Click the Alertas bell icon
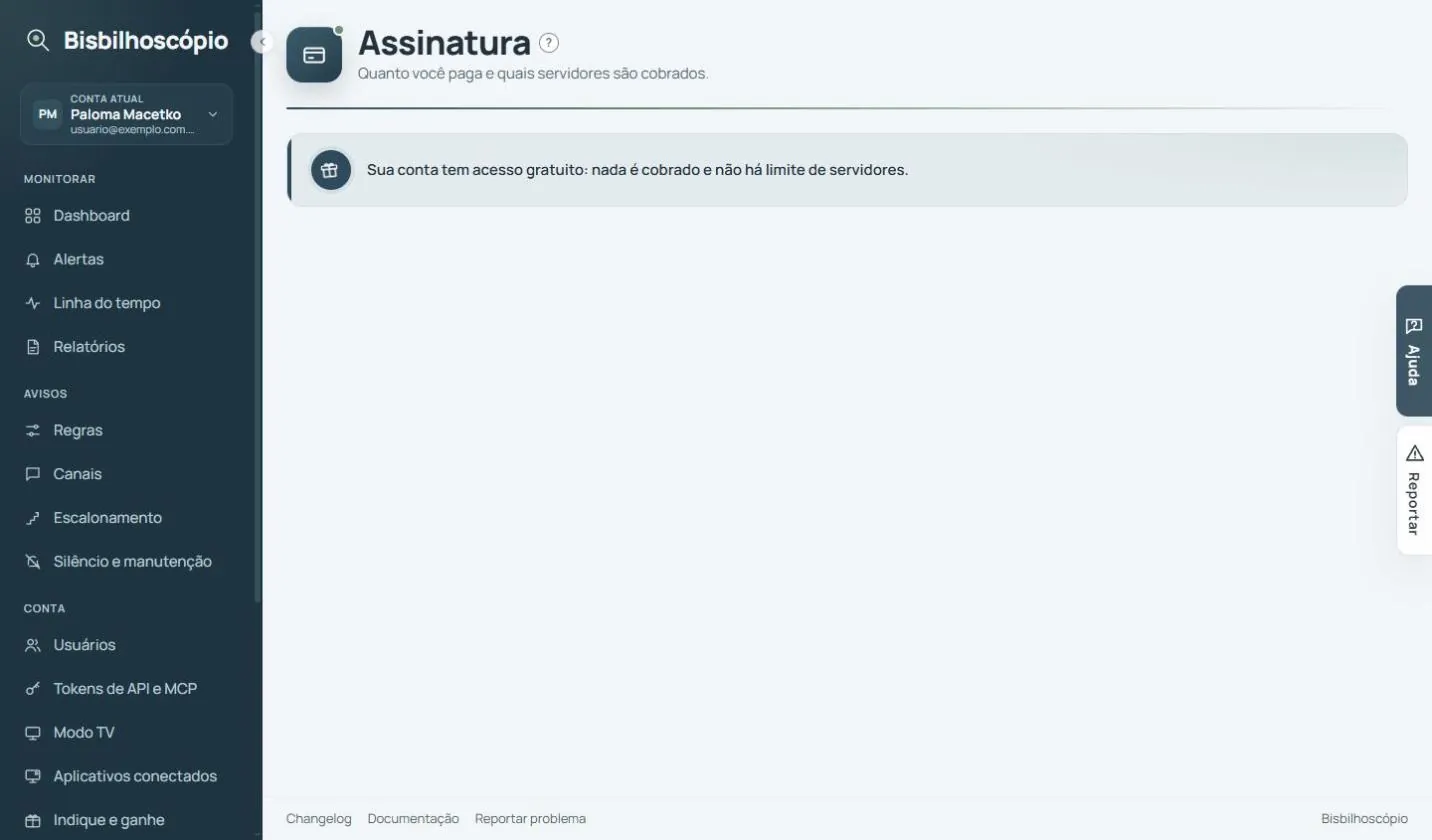 click(x=33, y=260)
